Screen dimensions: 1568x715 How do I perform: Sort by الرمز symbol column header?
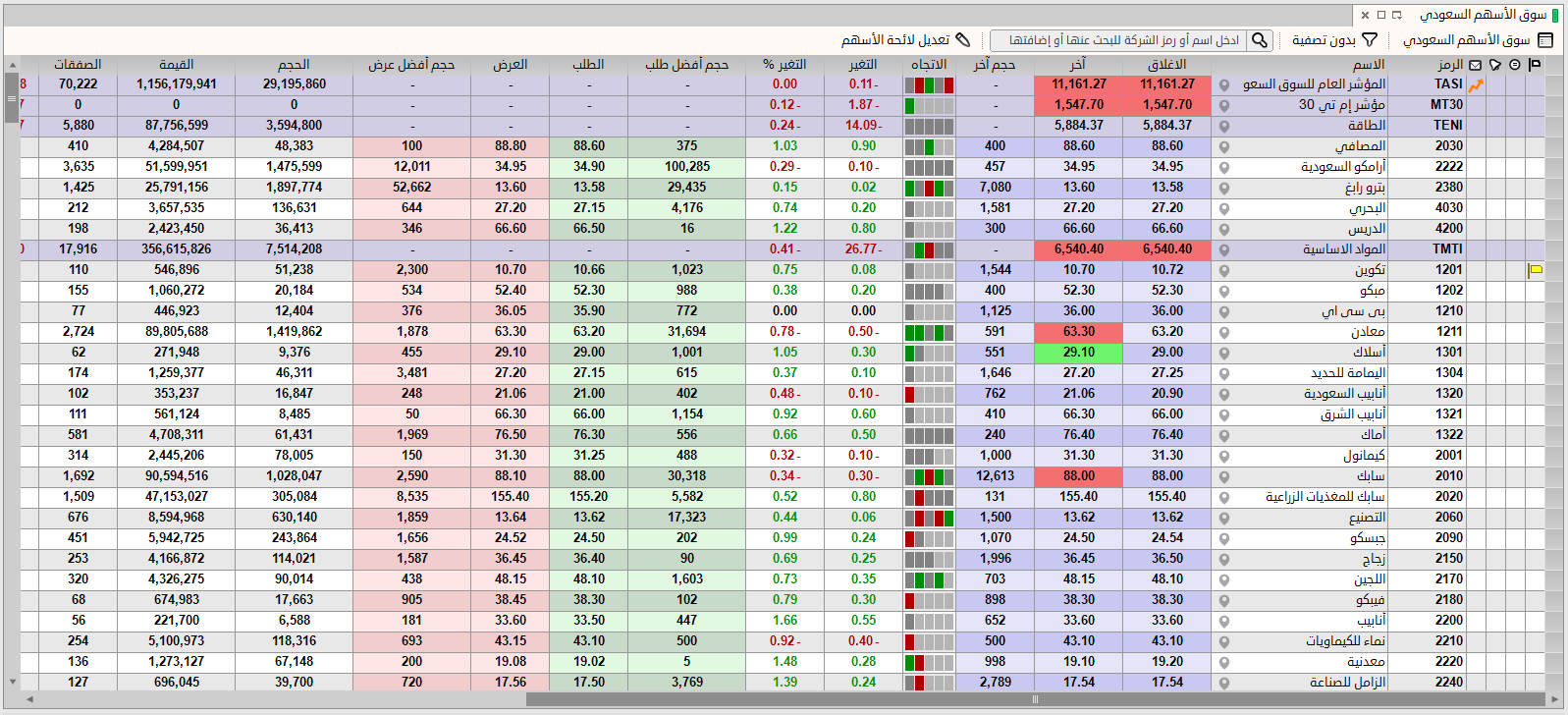click(1450, 65)
